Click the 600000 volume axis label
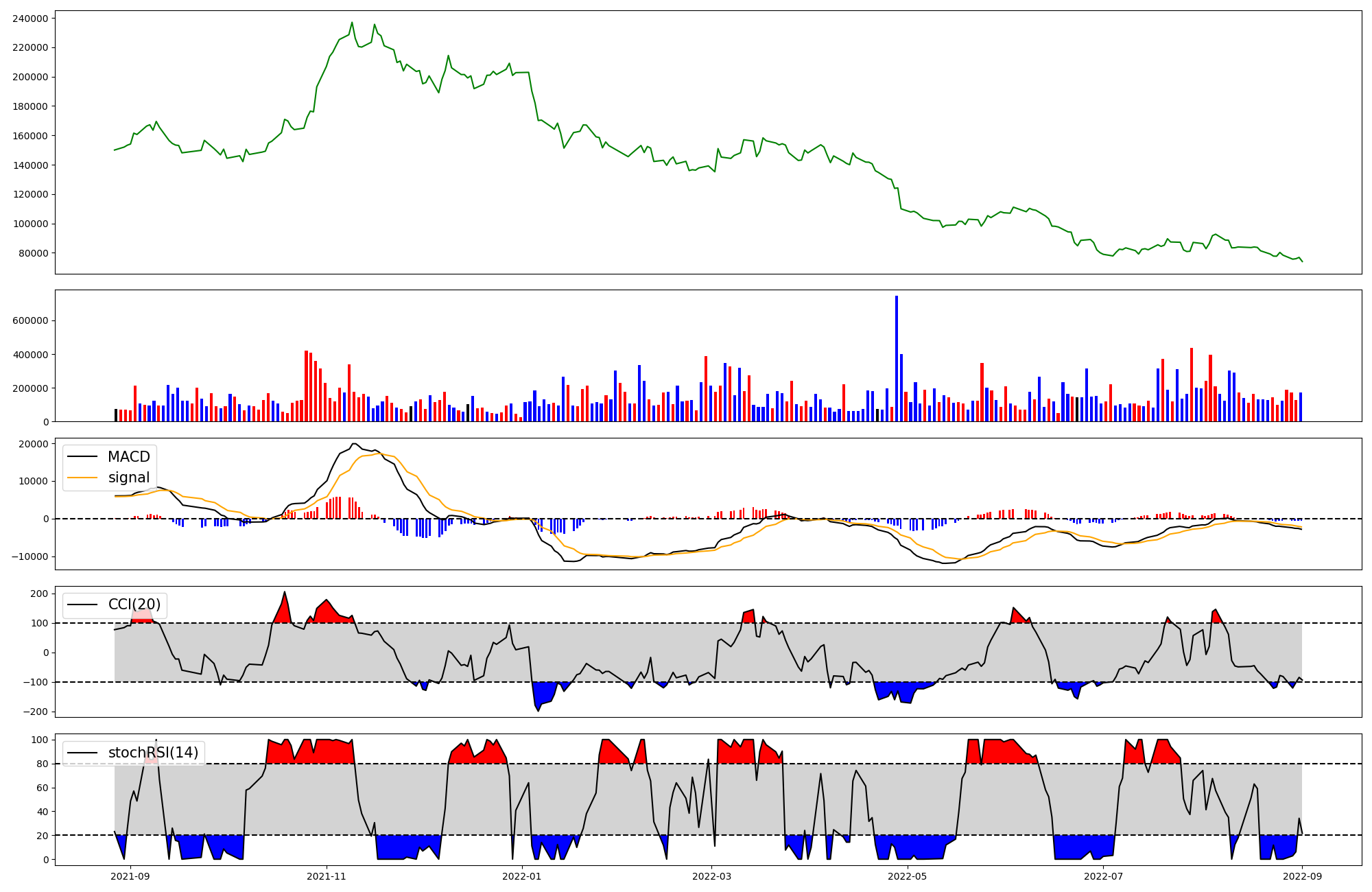The height and width of the screenshot is (892, 1372). (30, 321)
